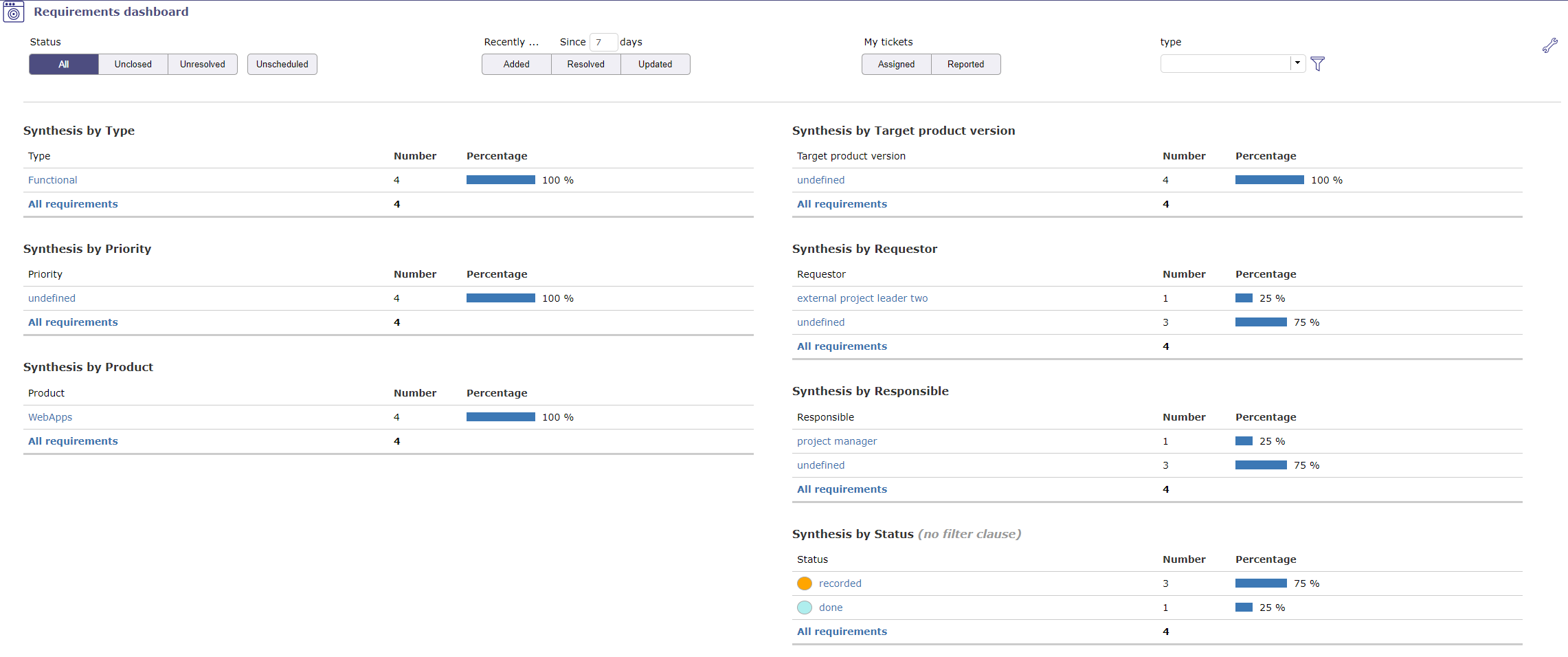Open the wrench configuration icon

click(1549, 44)
